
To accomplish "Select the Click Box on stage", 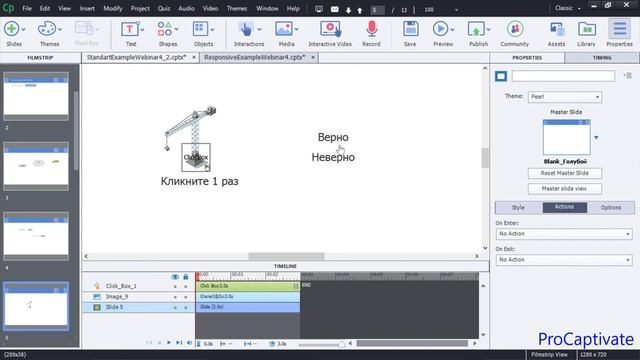I will pos(196,157).
